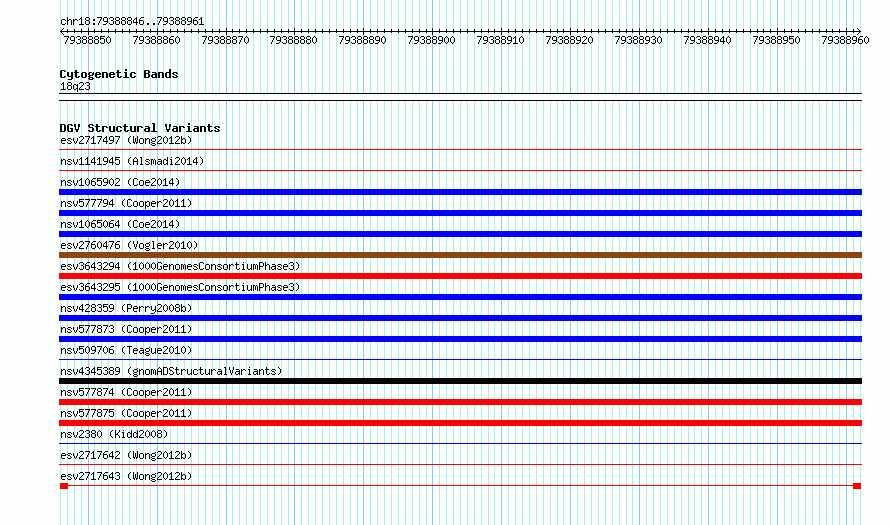Viewport: 890px width, 525px height.
Task: Click ruler position 79388930
Action: click(x=639, y=40)
